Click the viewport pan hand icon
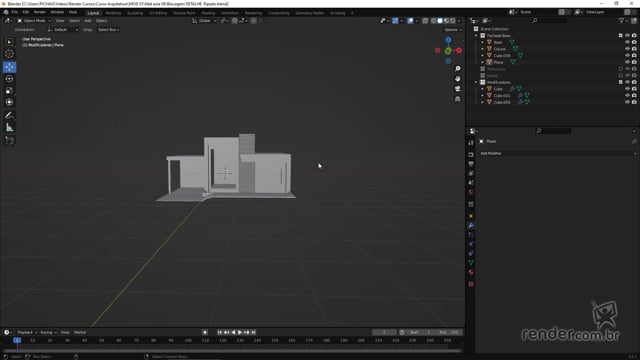 [x=458, y=78]
